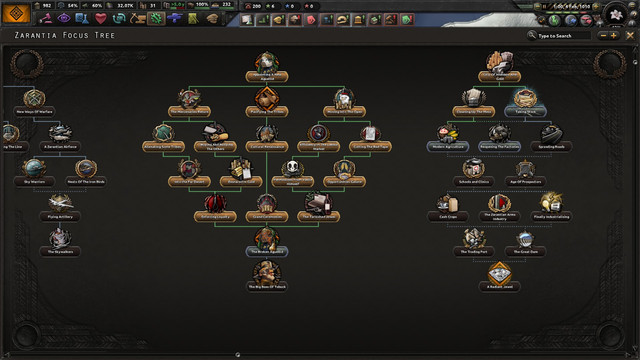
Task: Click the 54% stability indicator
Action: (72, 6)
